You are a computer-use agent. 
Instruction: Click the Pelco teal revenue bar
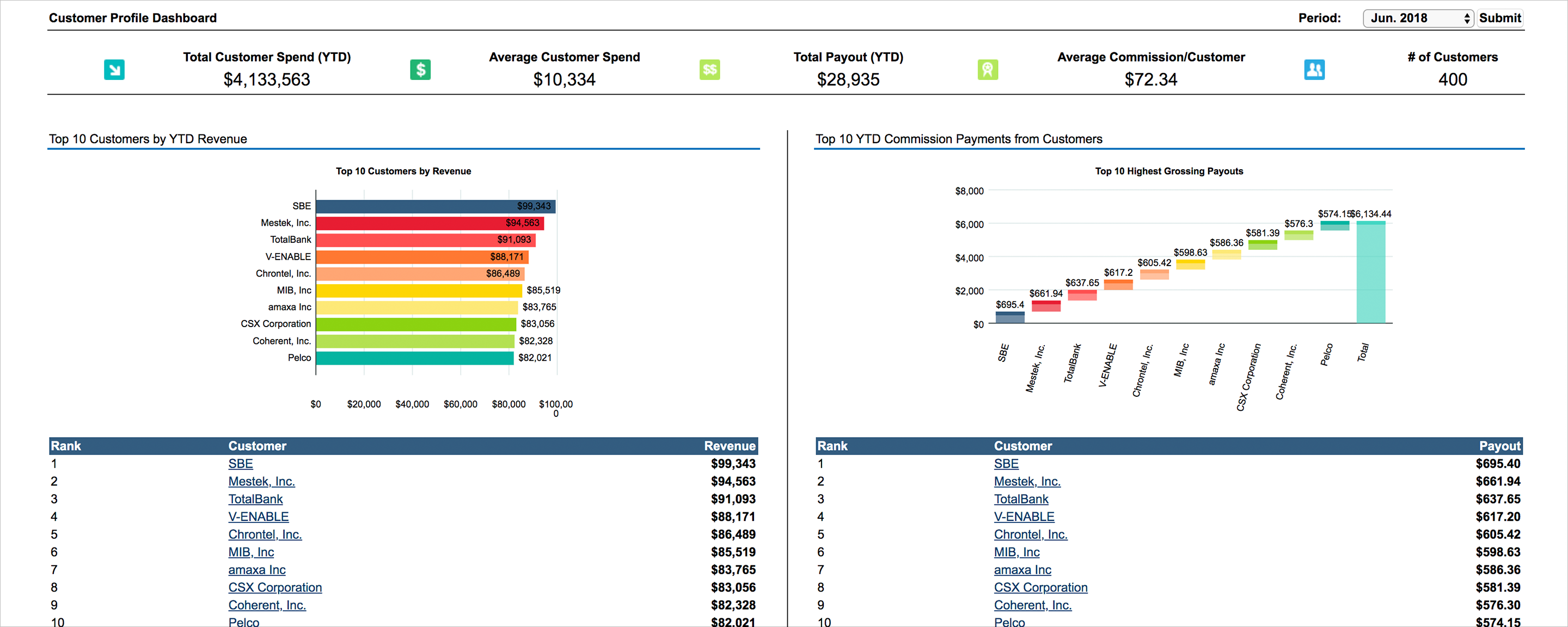point(415,358)
